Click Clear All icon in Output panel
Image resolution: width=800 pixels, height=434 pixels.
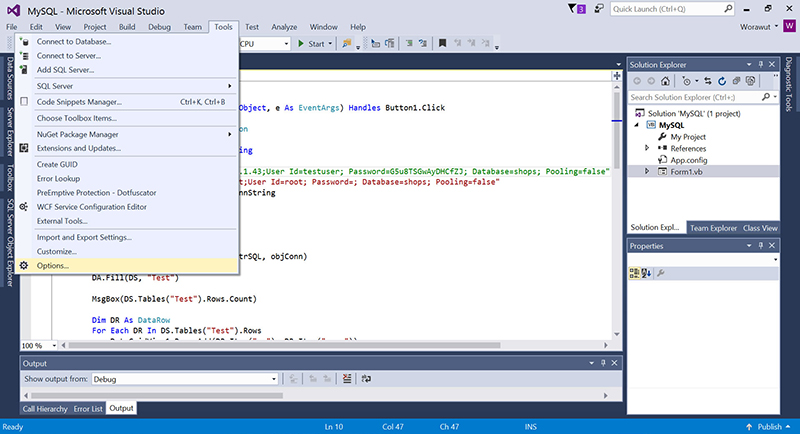tap(346, 379)
